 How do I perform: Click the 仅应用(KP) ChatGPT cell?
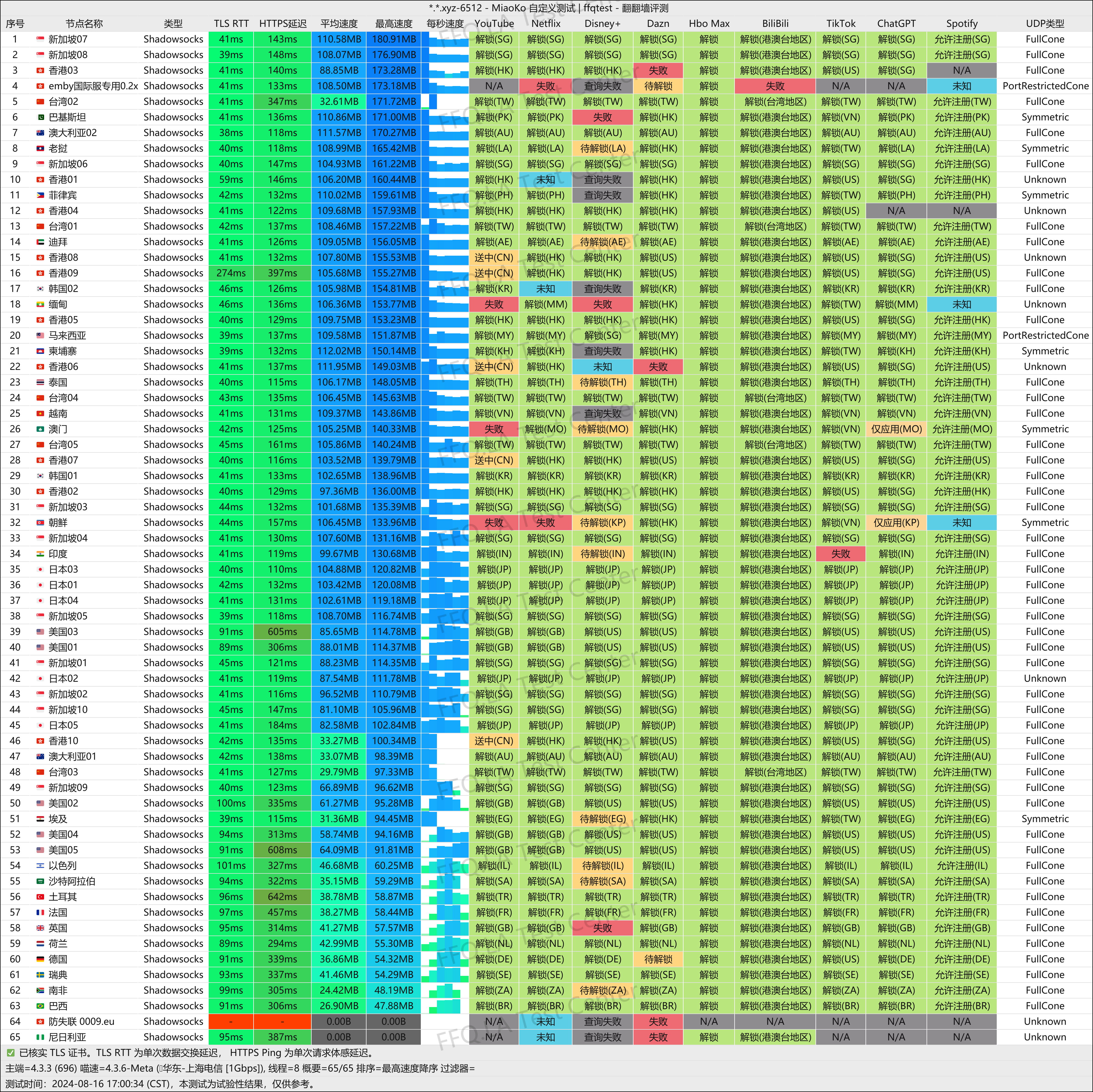click(x=896, y=523)
